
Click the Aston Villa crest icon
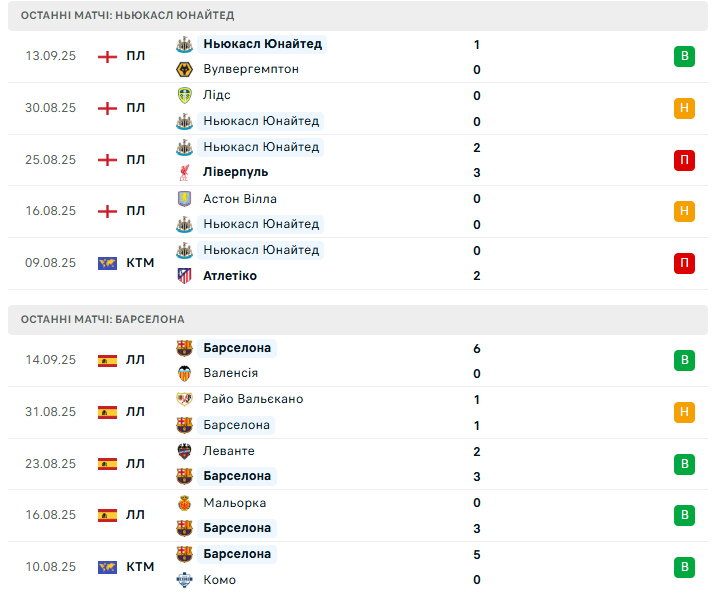point(184,199)
